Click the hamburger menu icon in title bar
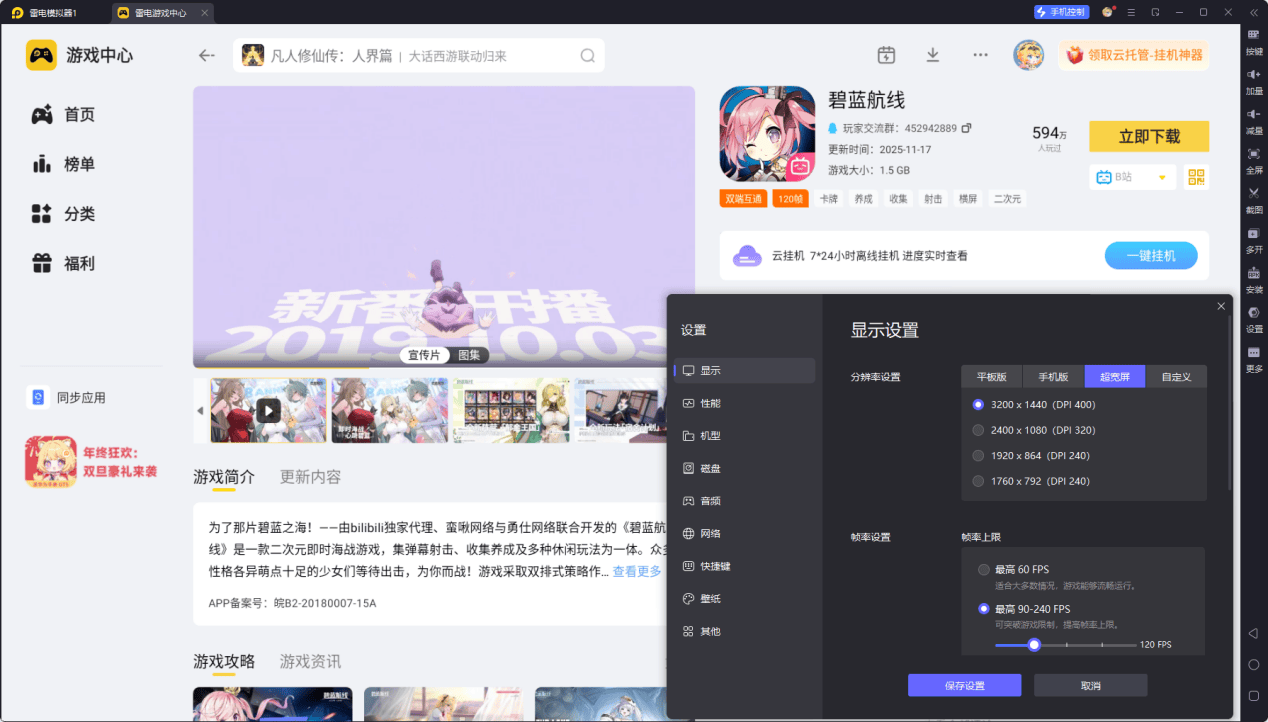Image resolution: width=1268 pixels, height=722 pixels. 1131,12
